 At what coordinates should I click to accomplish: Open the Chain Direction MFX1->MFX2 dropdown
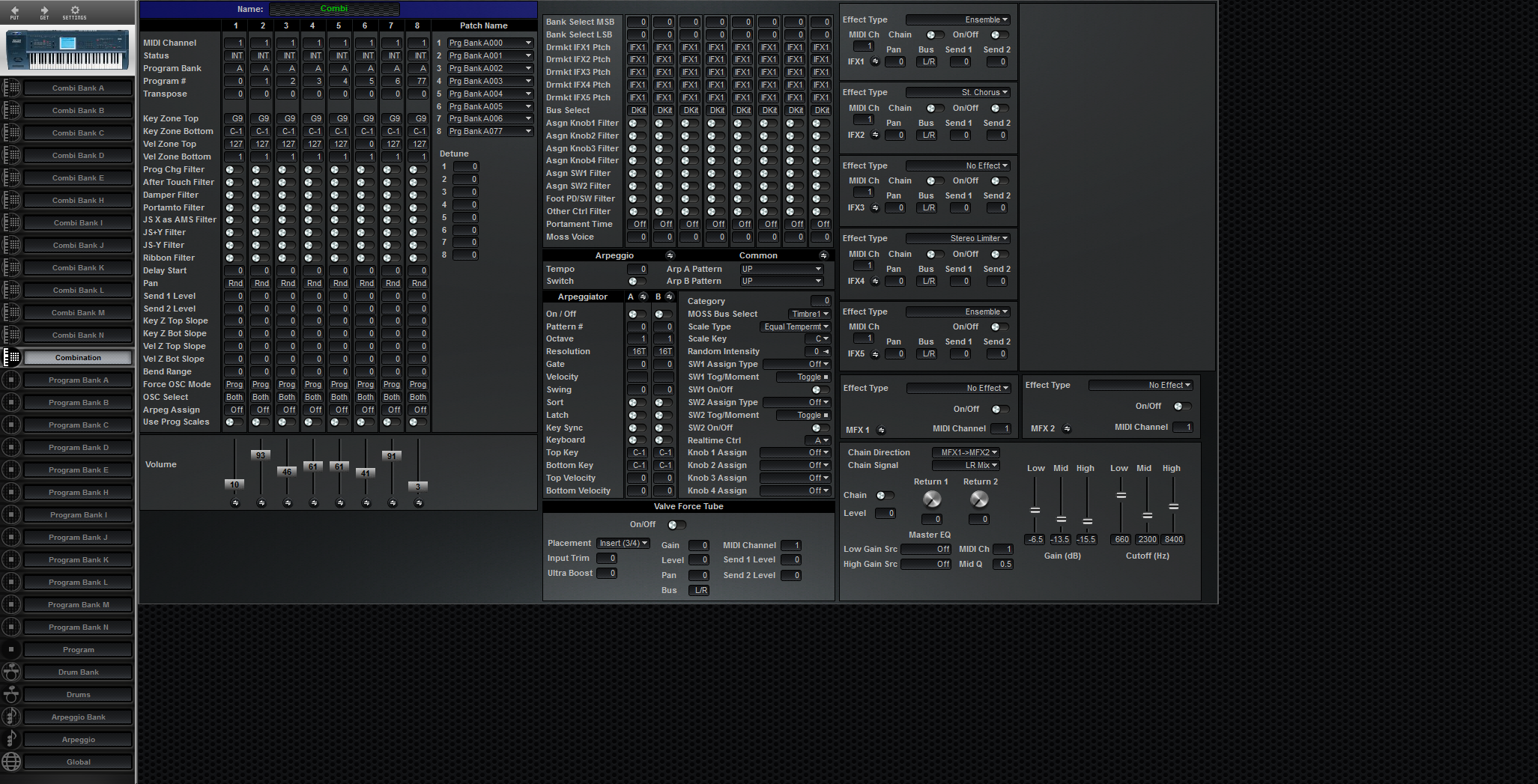(966, 452)
